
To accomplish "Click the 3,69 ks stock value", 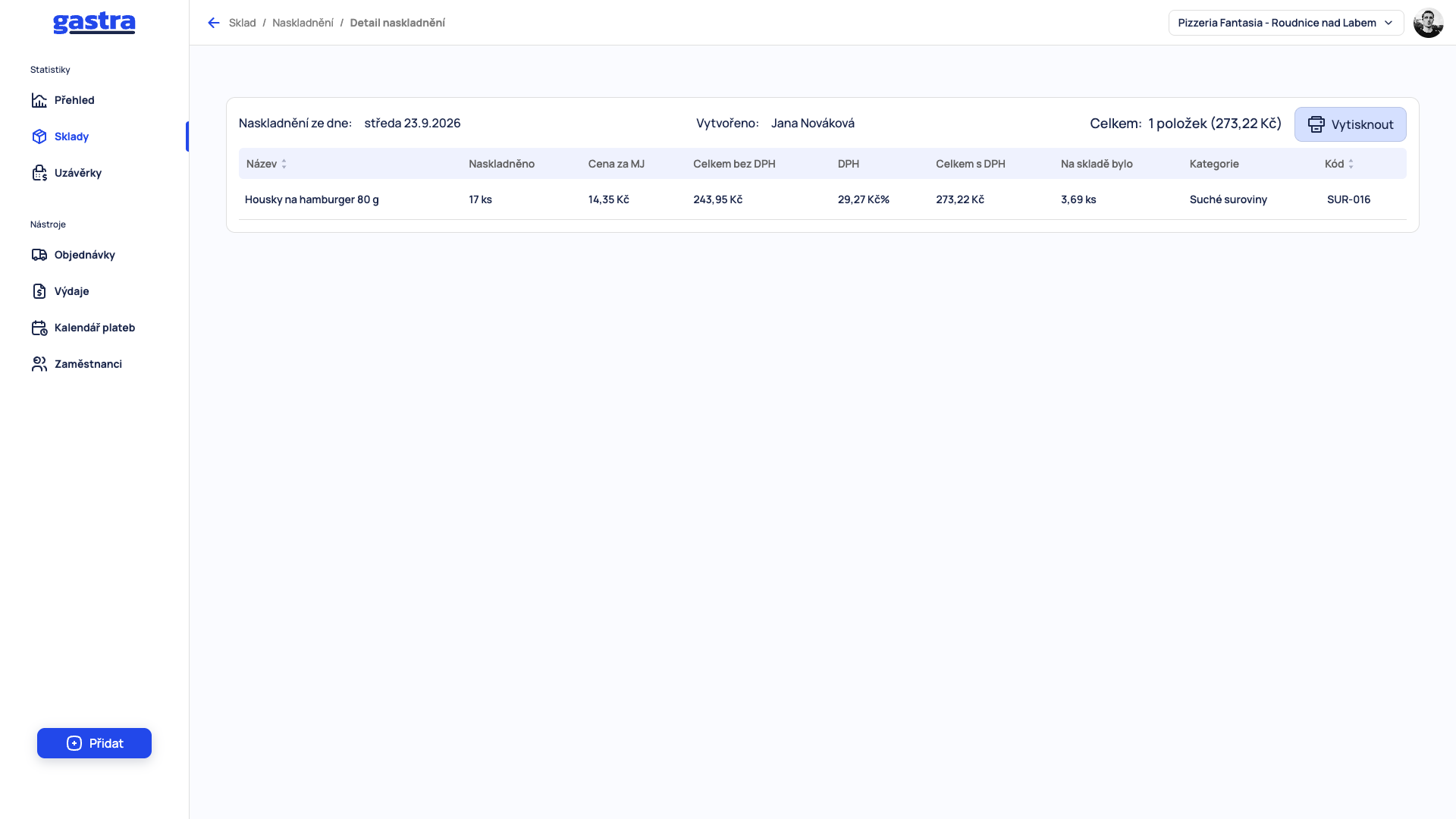I will coord(1078,199).
